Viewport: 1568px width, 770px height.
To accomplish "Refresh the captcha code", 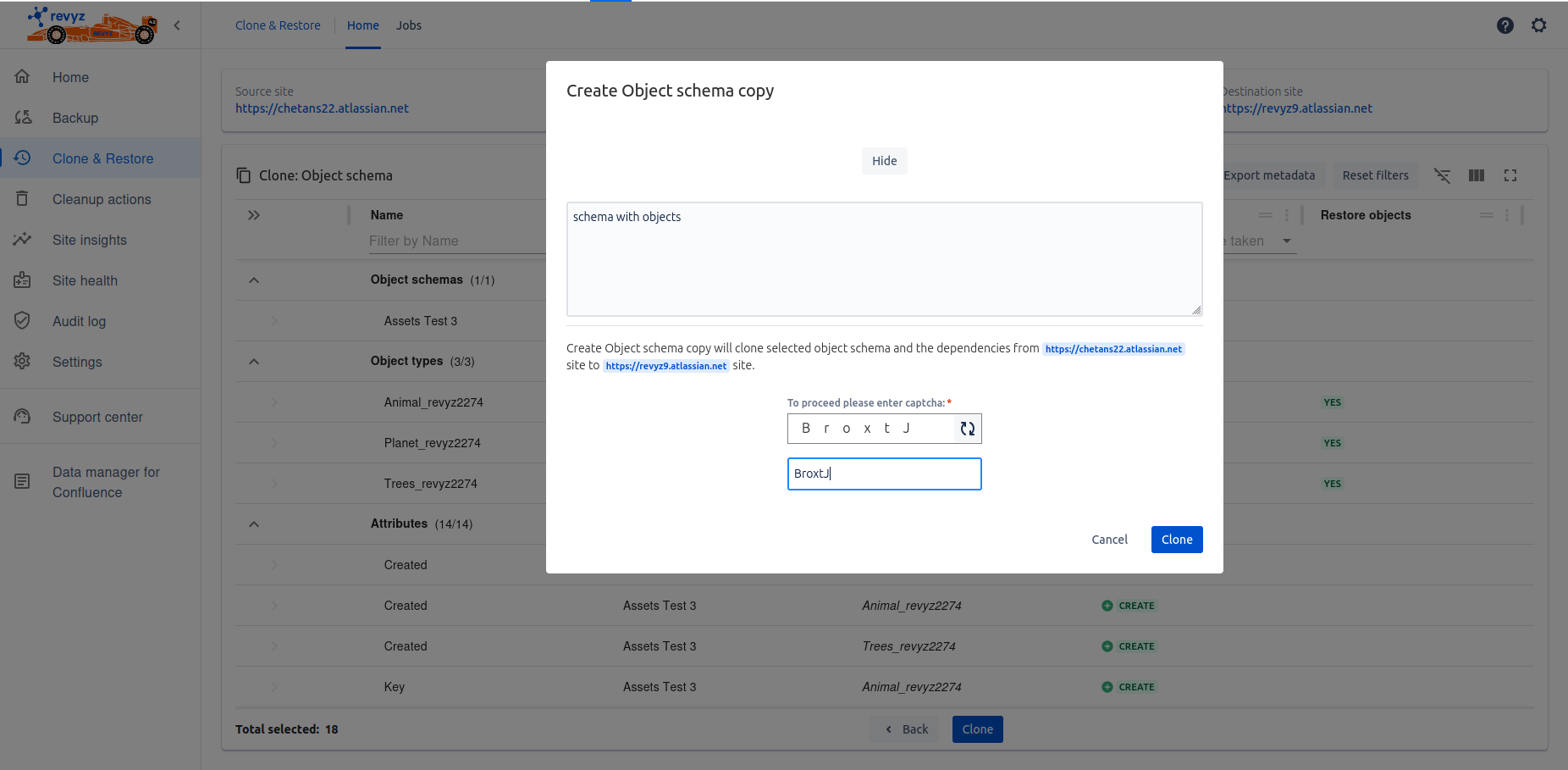I will (x=967, y=429).
